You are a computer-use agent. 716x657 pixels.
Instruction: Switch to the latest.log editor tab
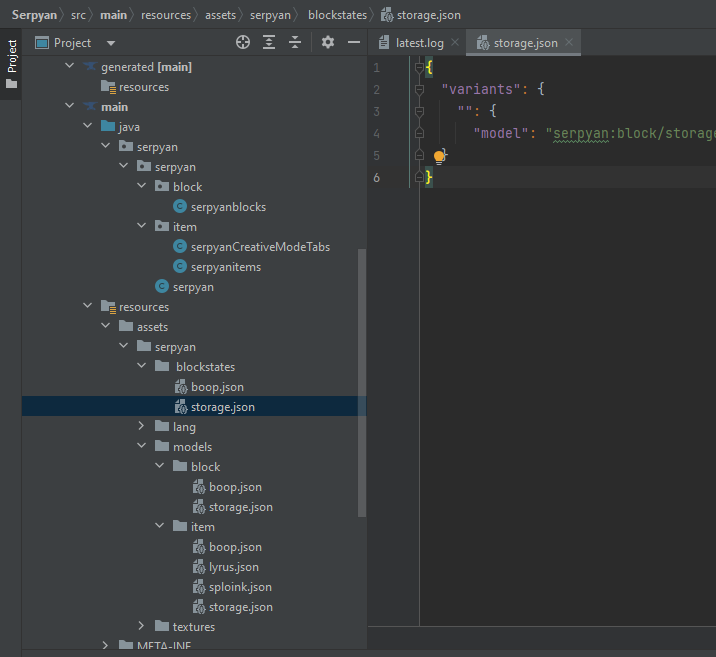(x=419, y=43)
